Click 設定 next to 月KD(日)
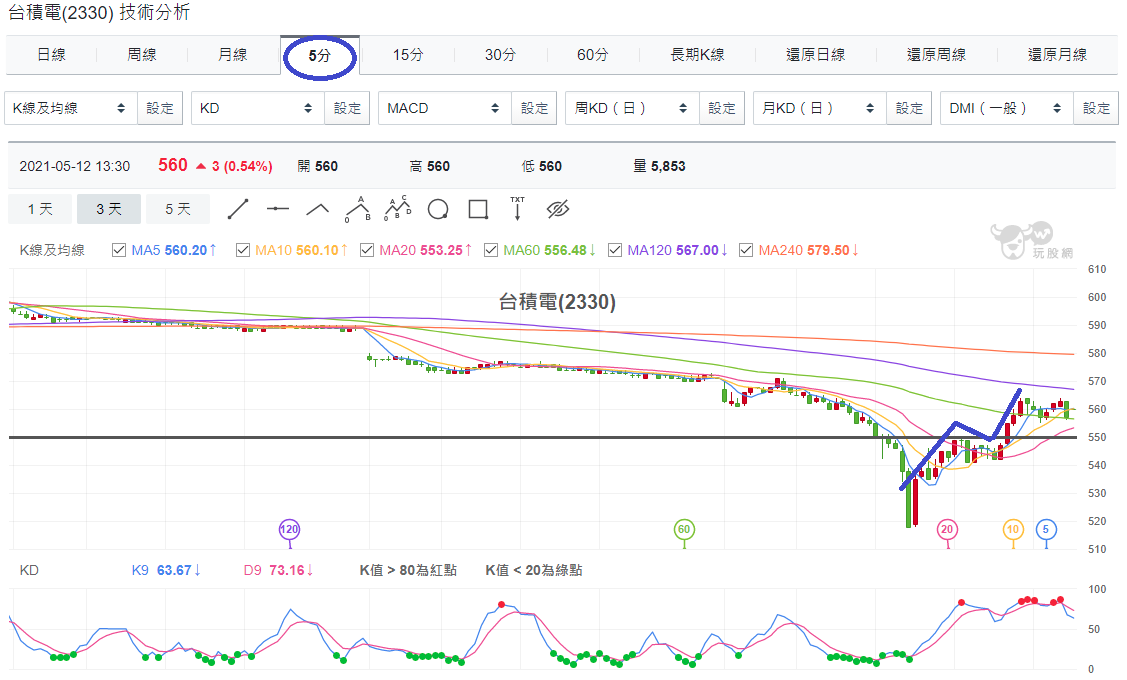The image size is (1127, 680). point(909,109)
